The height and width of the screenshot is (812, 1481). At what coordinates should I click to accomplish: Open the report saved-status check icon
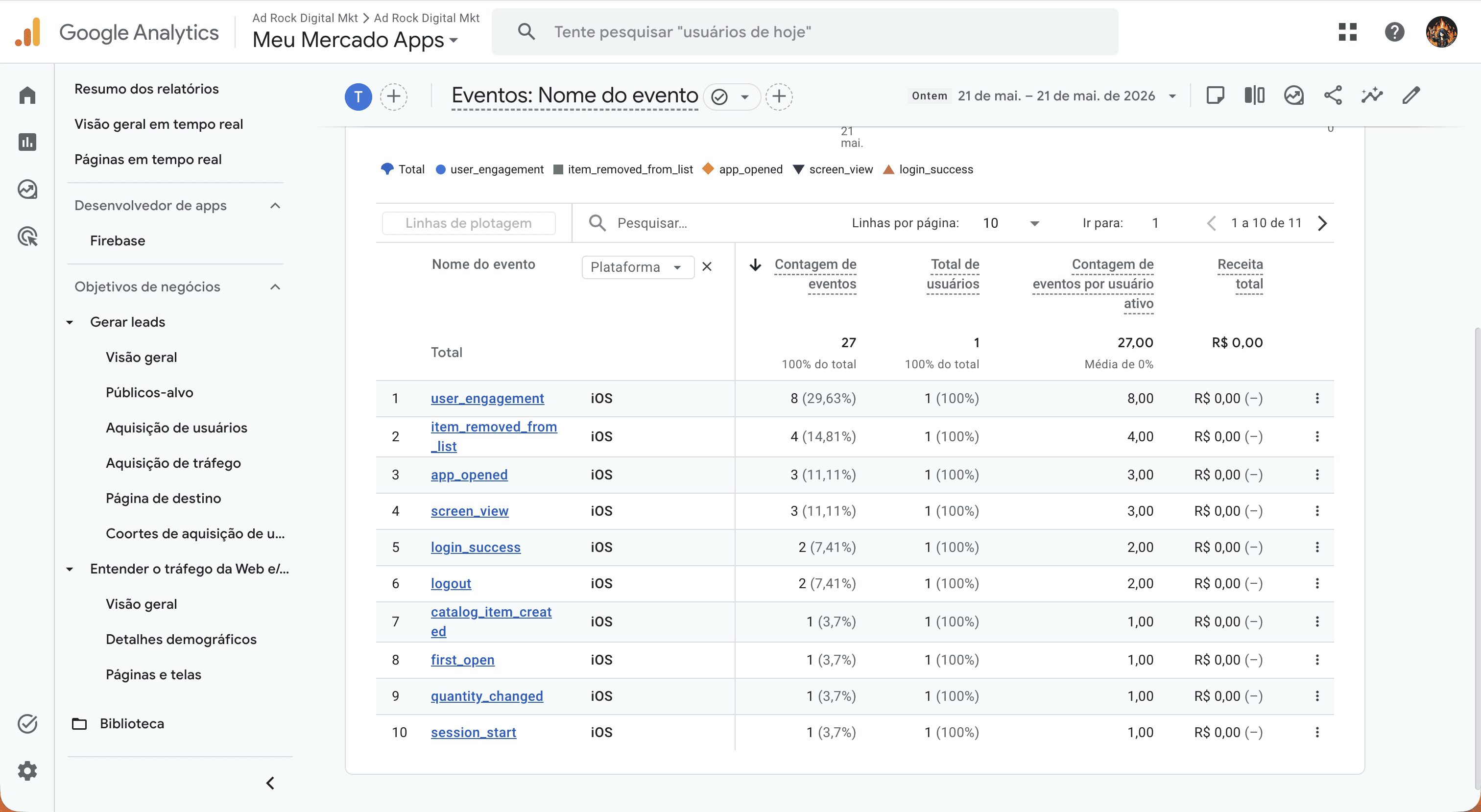pos(719,96)
